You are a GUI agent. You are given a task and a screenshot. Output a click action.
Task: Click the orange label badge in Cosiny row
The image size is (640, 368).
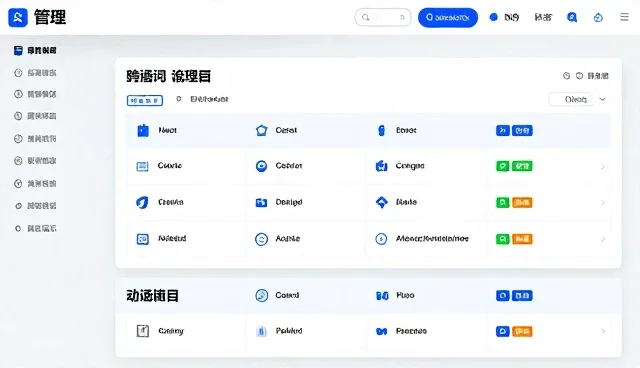point(522,331)
